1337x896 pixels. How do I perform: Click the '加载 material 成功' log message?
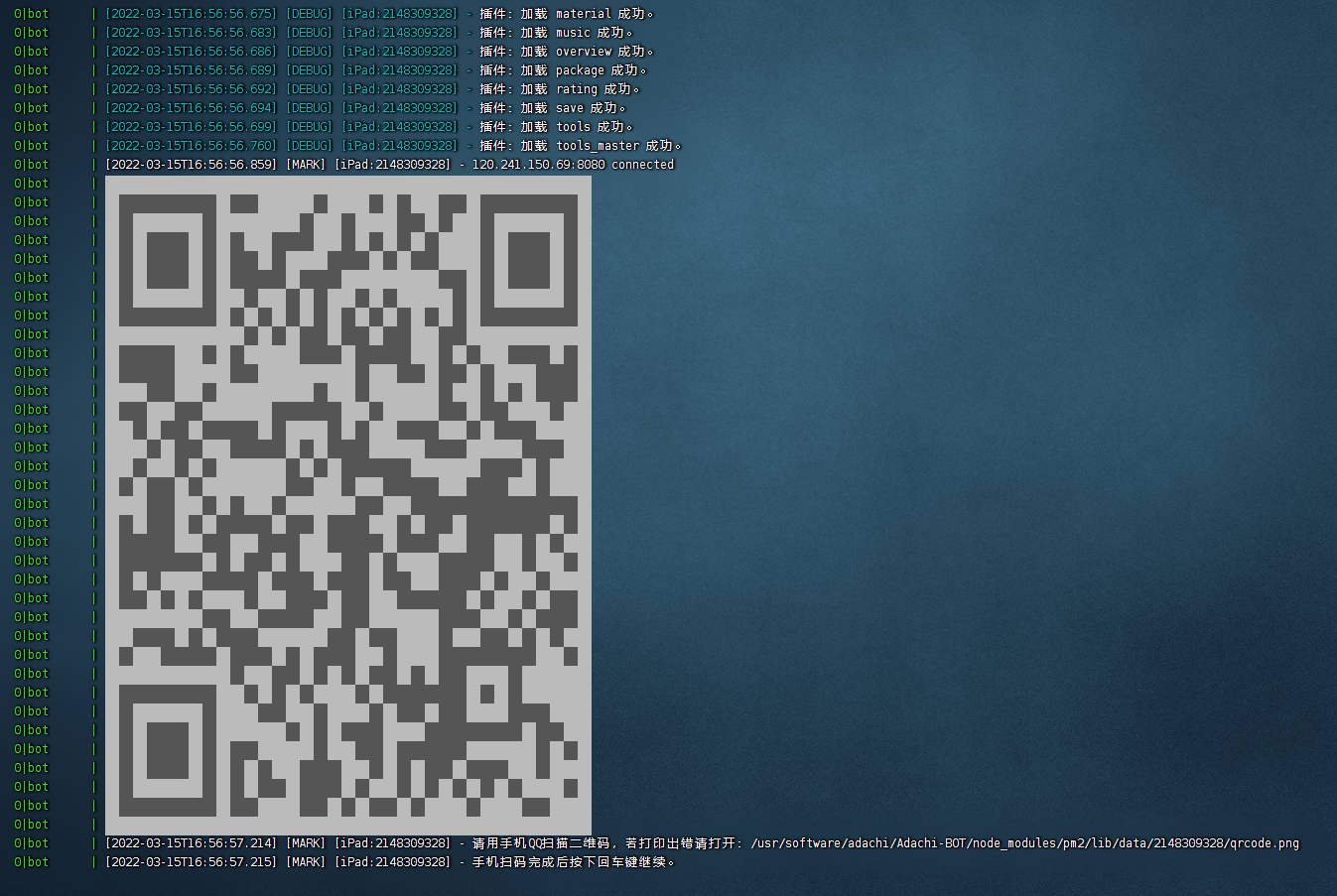tap(587, 14)
